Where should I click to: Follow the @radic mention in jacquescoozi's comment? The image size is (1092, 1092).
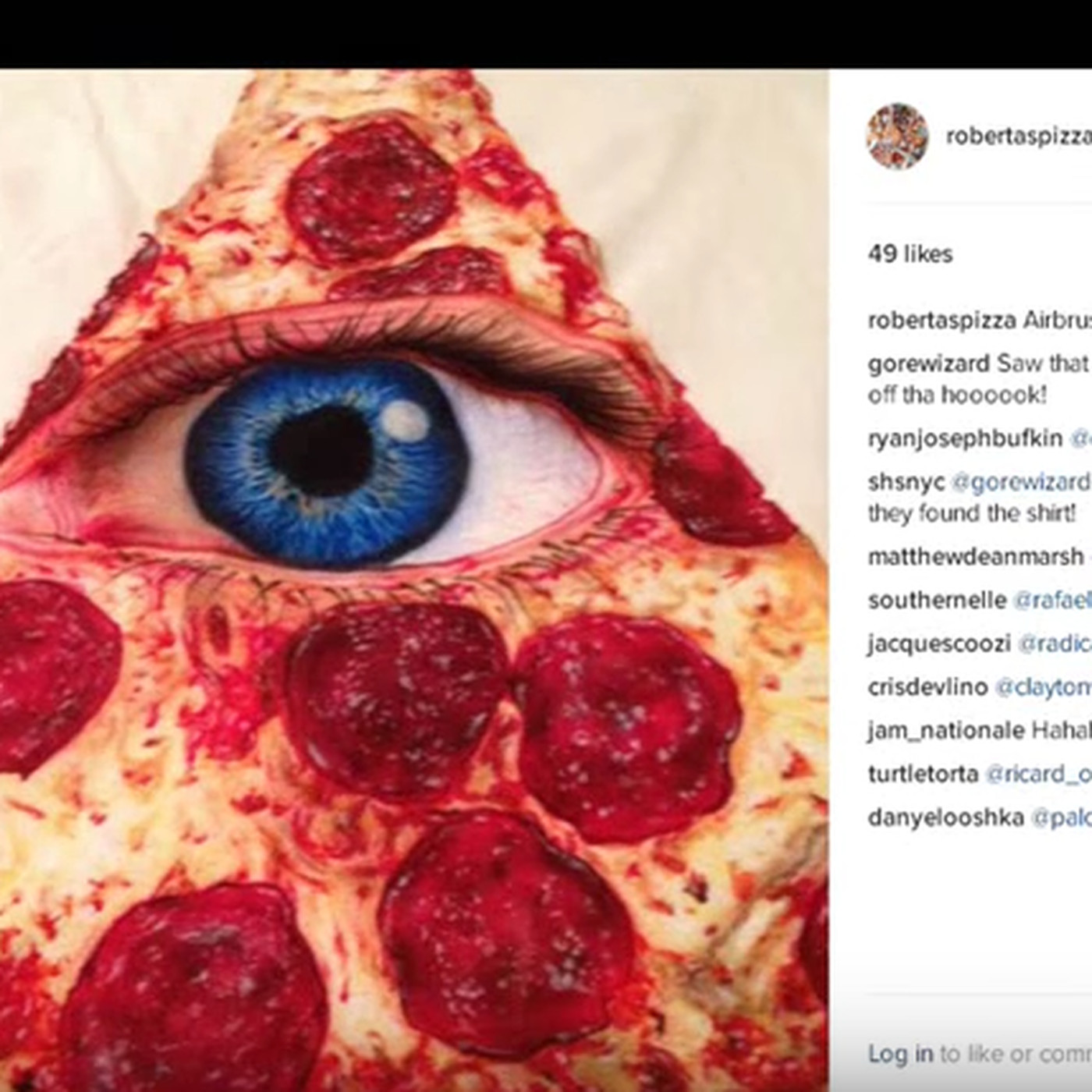(1055, 643)
